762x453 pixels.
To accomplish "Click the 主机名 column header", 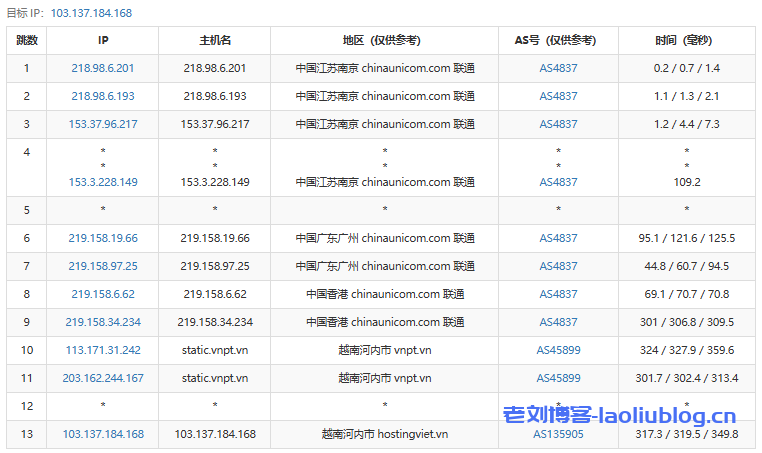I will [x=215, y=40].
